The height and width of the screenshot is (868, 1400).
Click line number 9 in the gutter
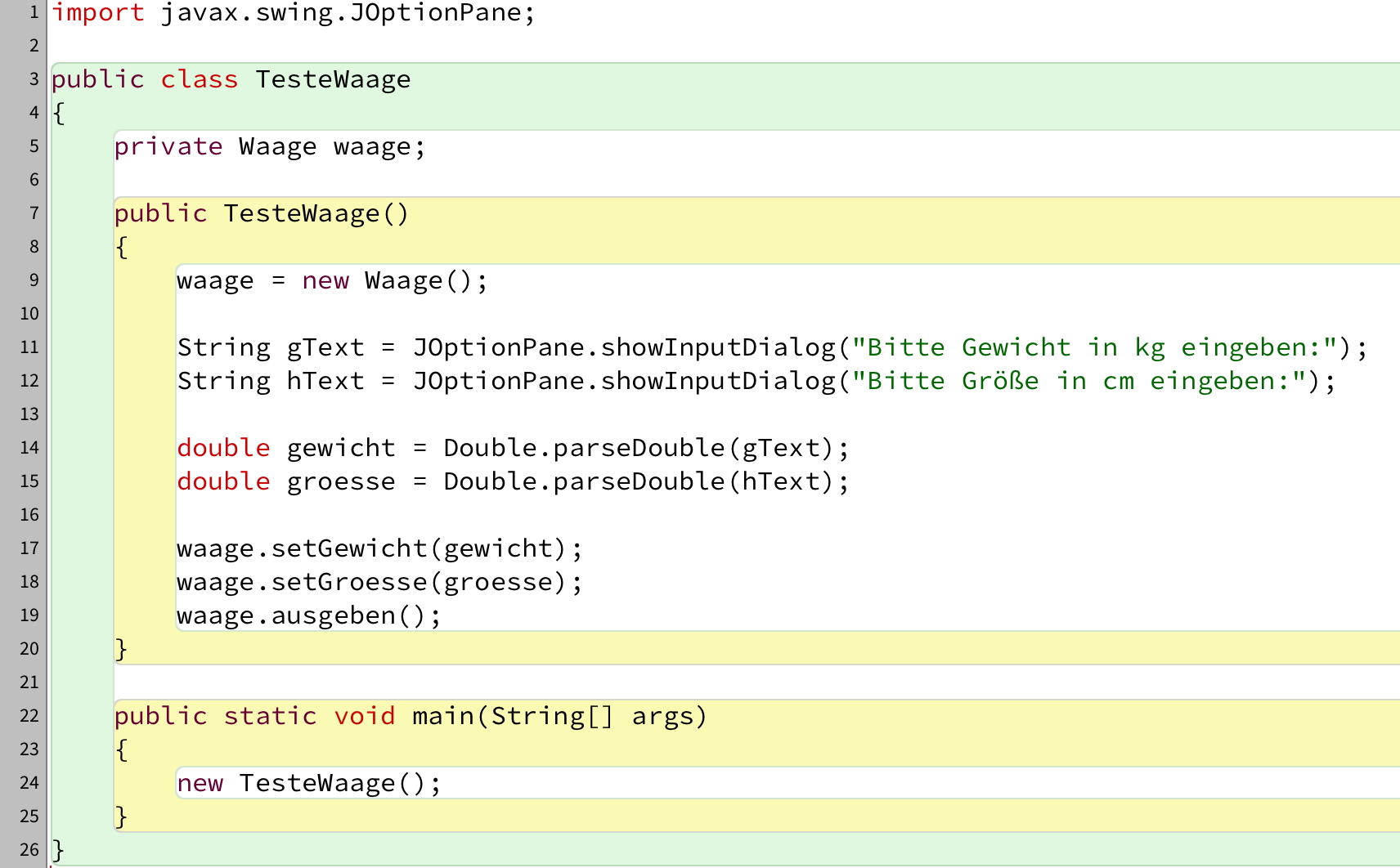[34, 280]
